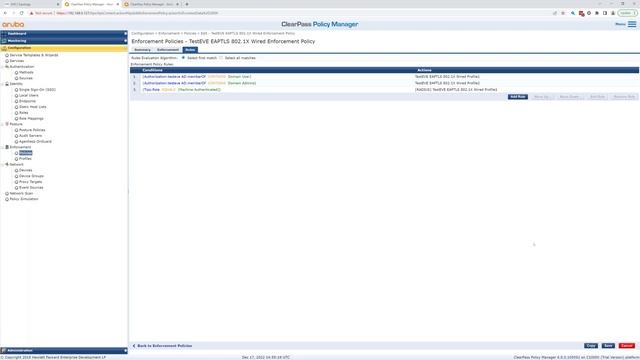This screenshot has height=360, width=640.
Task: Expand the Dashboard panel arrow
Action: [125, 33]
